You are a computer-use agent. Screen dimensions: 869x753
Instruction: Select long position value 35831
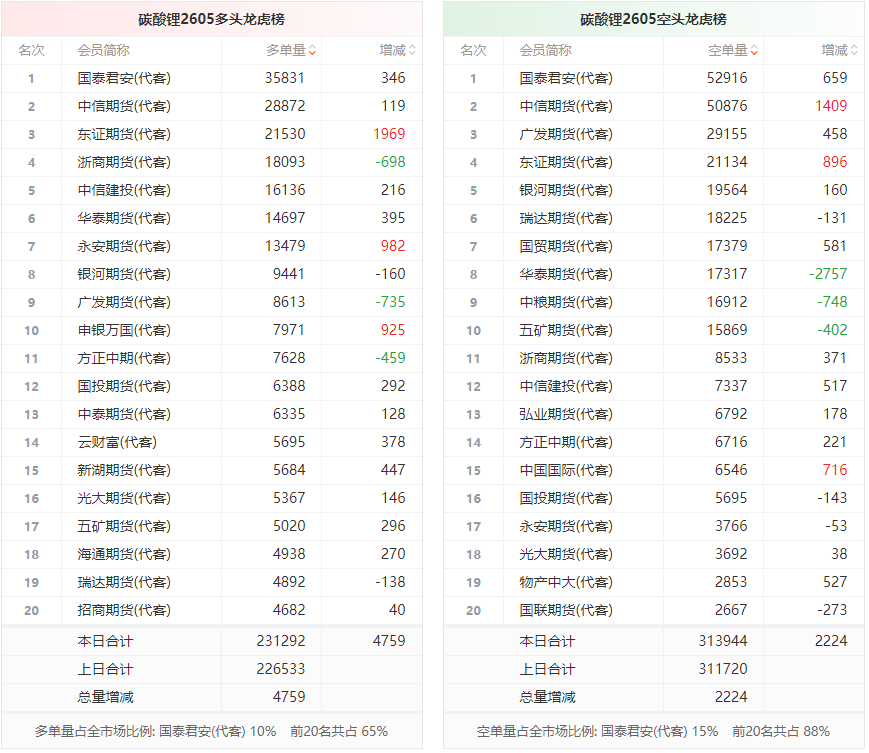[x=285, y=78]
